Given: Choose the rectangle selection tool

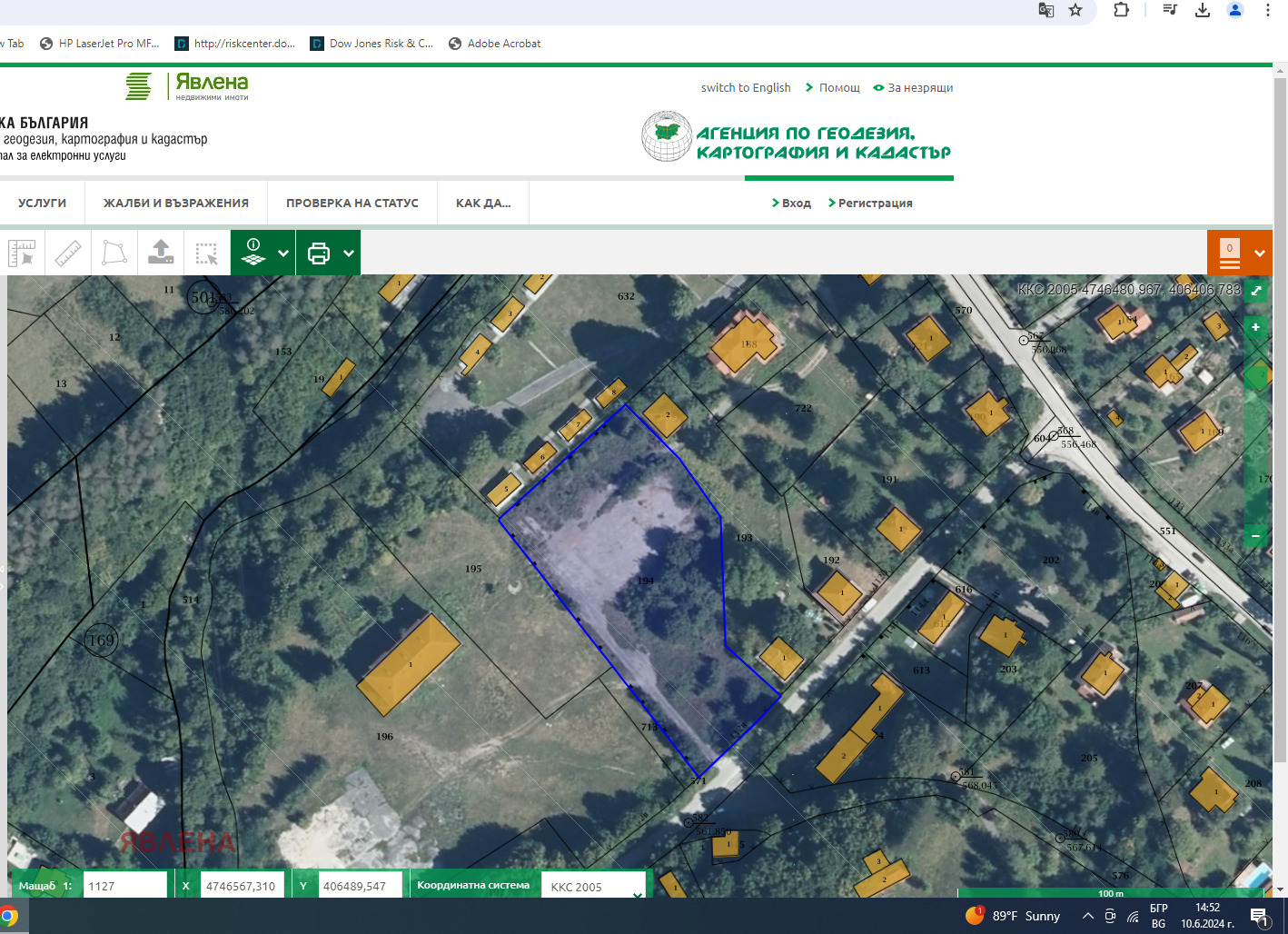Looking at the screenshot, I should click(x=207, y=253).
